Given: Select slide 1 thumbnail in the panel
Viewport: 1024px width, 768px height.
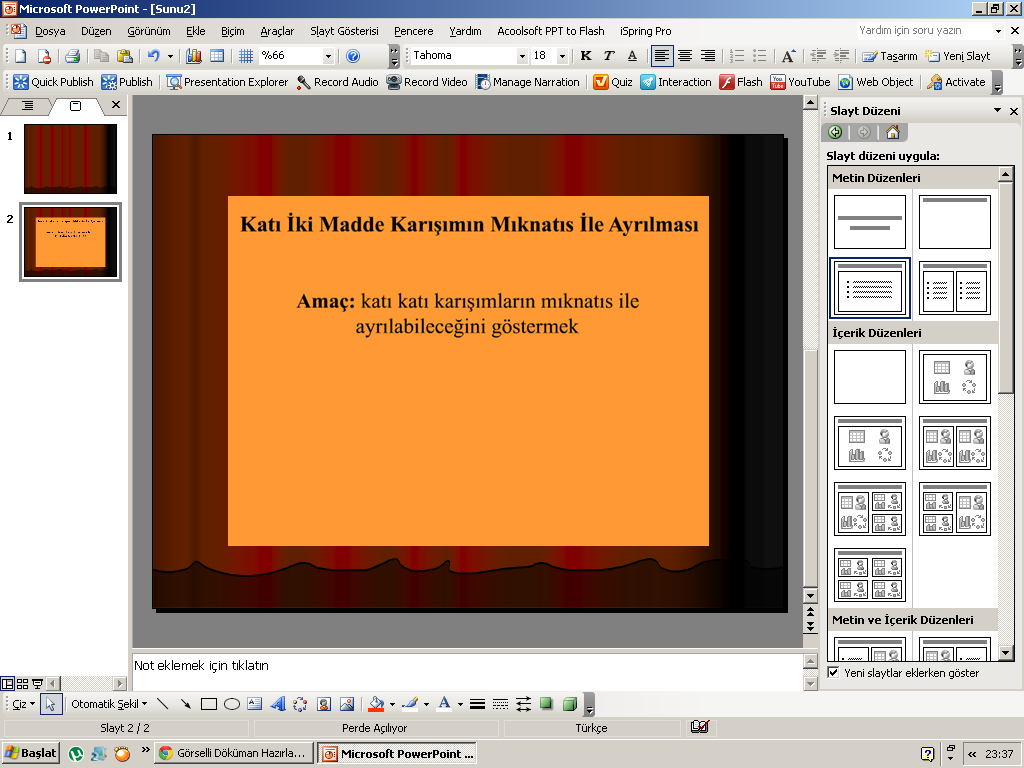Looking at the screenshot, I should click(70, 158).
